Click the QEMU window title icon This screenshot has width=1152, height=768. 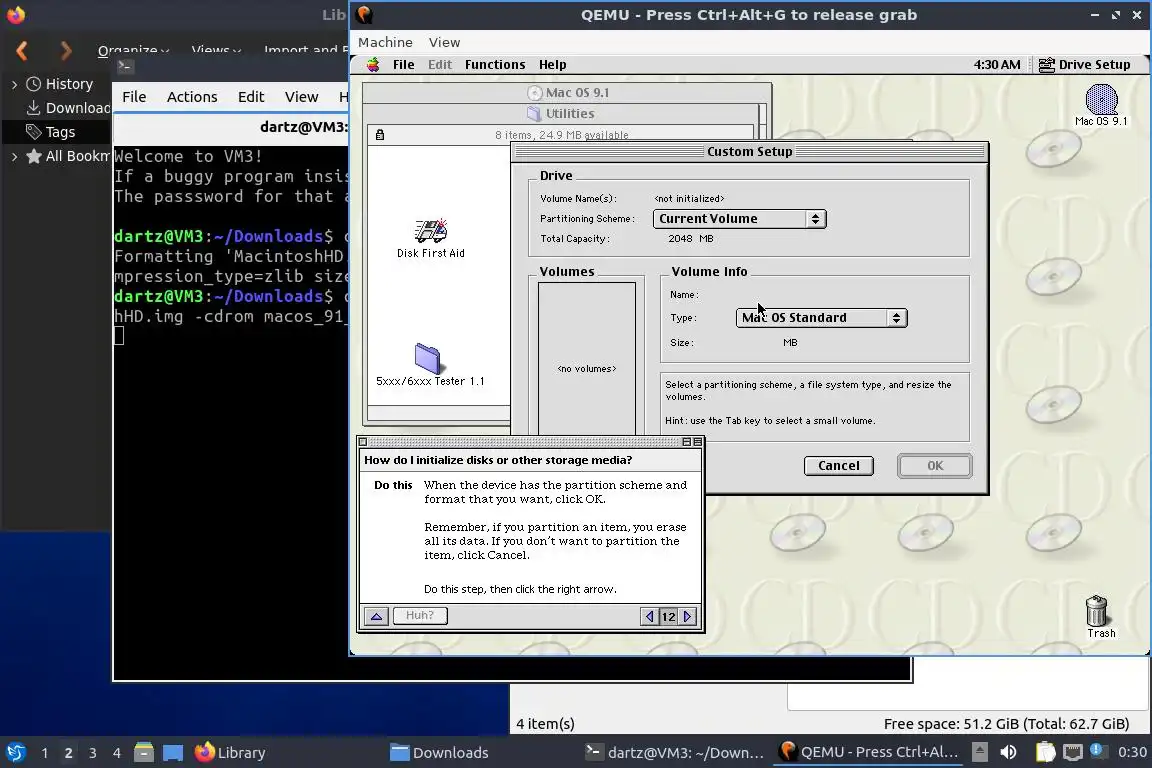[x=364, y=15]
